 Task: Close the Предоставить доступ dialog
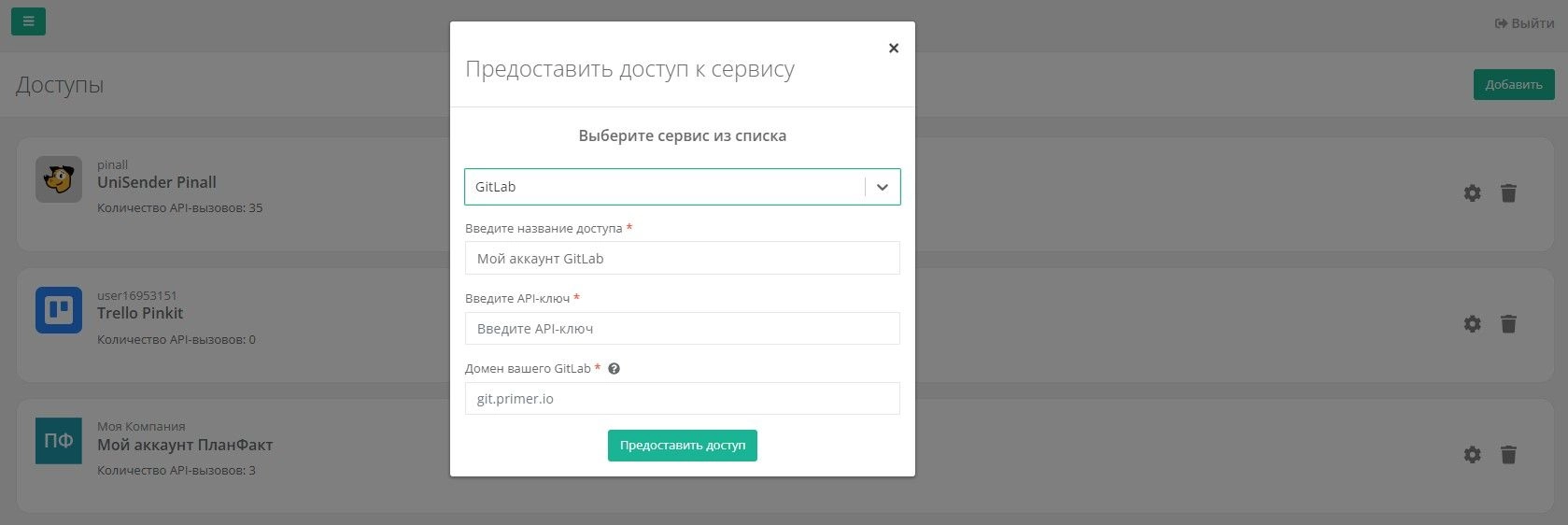point(893,49)
